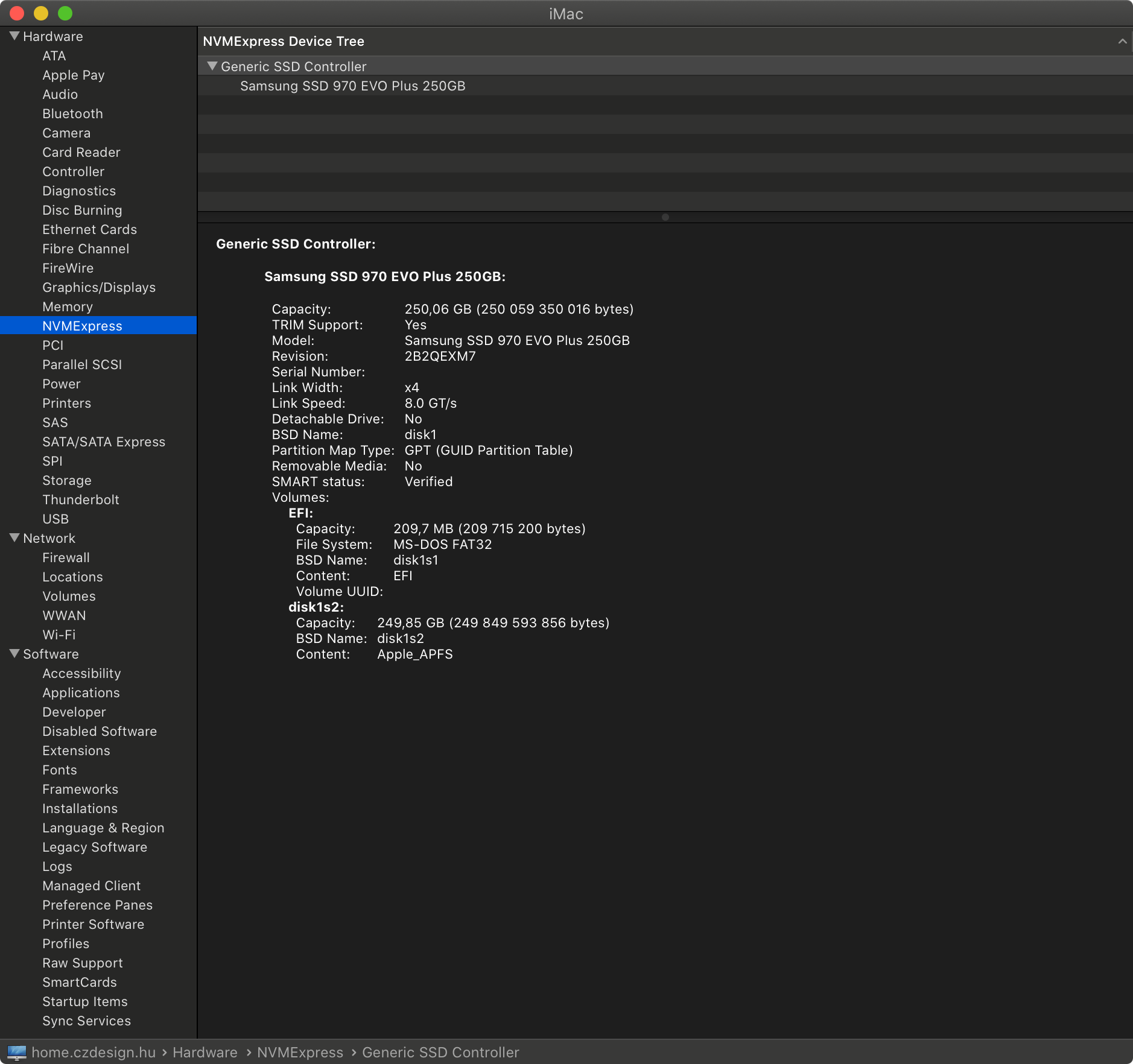Viewport: 1133px width, 1064px height.
Task: Click Generic SSD Controller in path bar
Action: (x=440, y=1053)
